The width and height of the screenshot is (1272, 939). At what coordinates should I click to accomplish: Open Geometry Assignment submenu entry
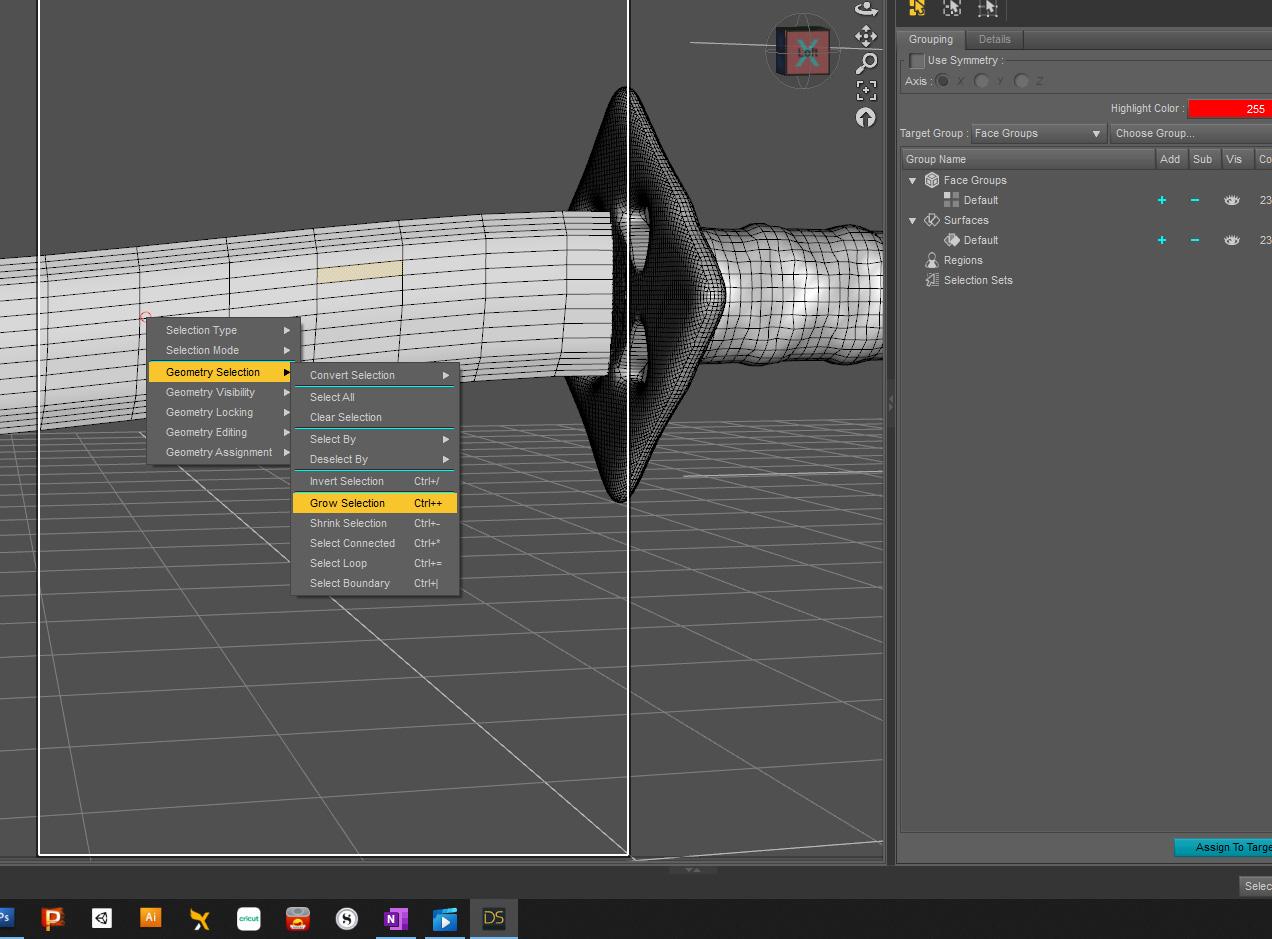[x=221, y=452]
